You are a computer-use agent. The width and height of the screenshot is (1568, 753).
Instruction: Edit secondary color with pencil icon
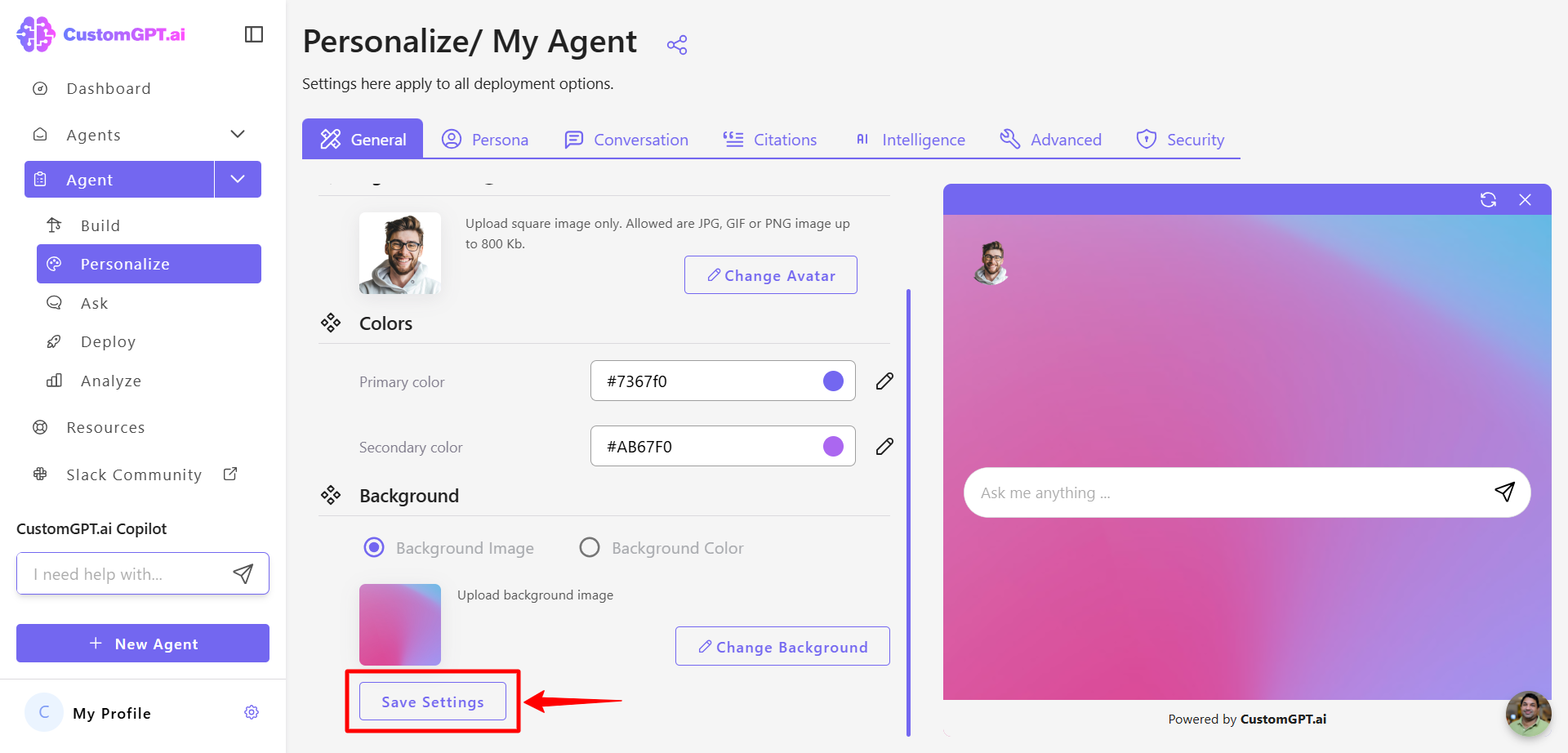[x=884, y=447]
